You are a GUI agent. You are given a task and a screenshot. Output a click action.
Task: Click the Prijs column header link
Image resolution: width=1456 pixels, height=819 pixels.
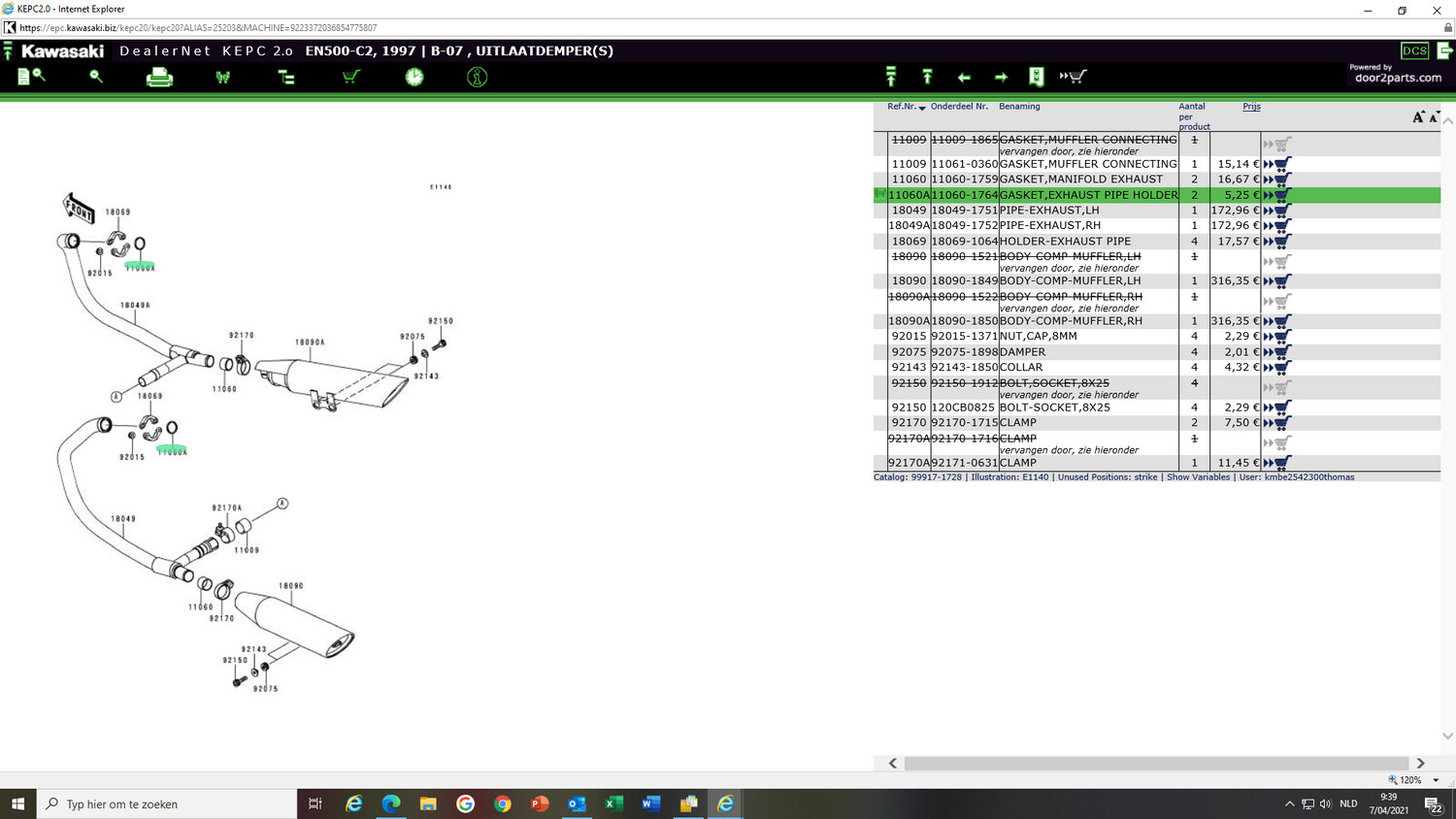point(1251,107)
